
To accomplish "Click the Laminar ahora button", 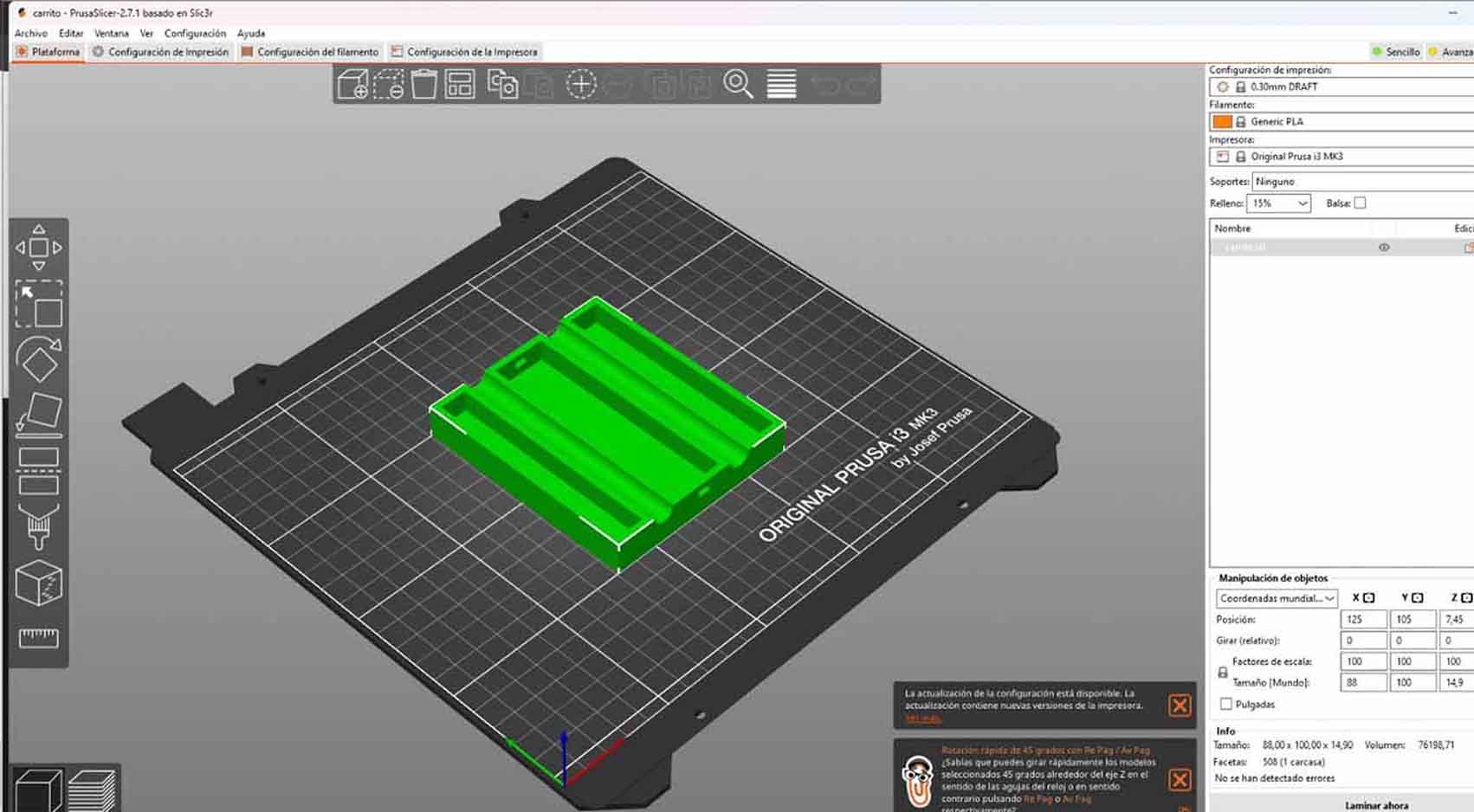I will [x=1376, y=804].
